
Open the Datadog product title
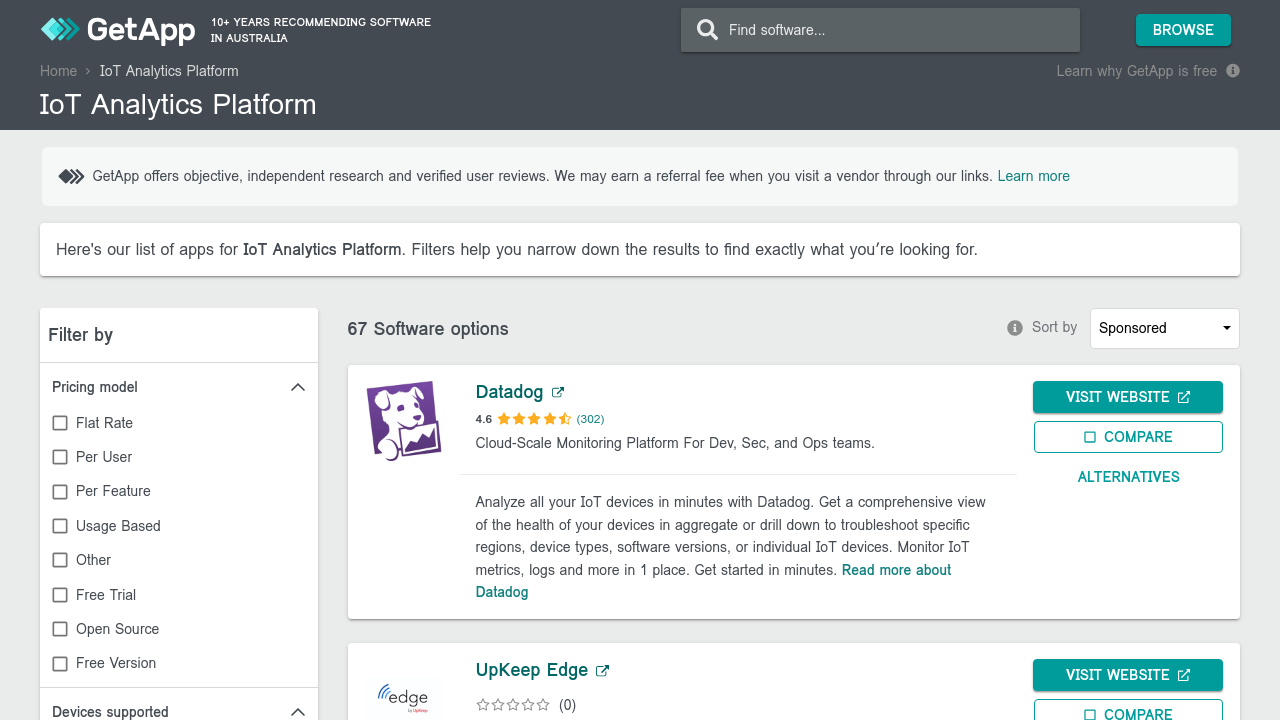pyautogui.click(x=509, y=392)
